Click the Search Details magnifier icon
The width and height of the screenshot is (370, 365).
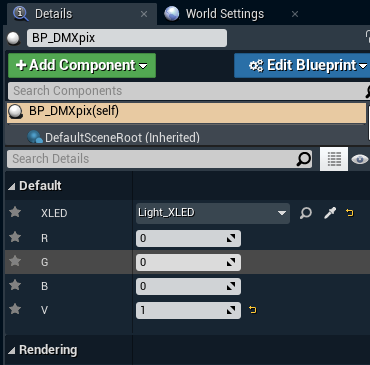coord(303,159)
